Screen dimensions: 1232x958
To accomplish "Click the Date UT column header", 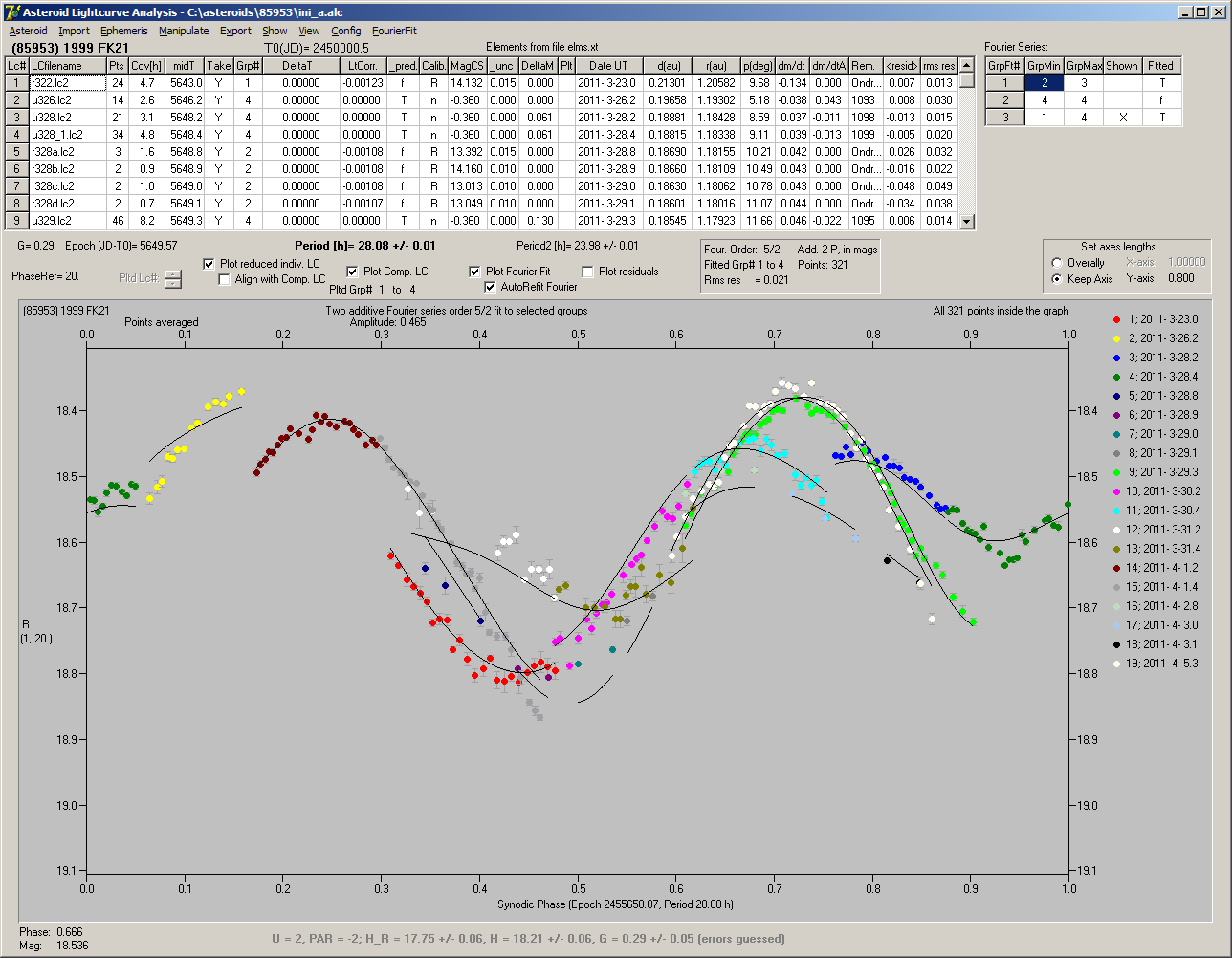I will click(608, 66).
